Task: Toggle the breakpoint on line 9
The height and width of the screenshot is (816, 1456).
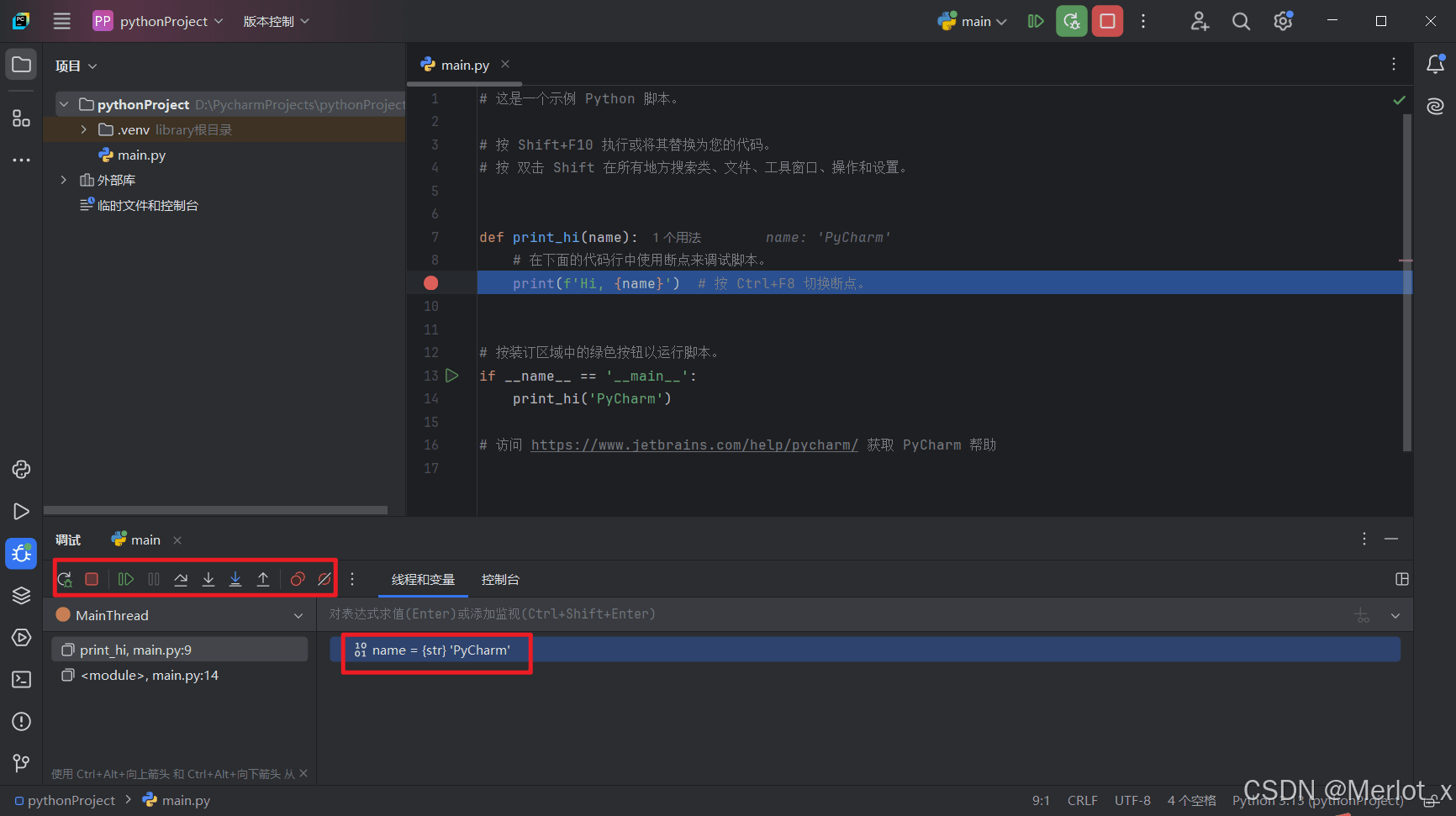Action: (431, 283)
